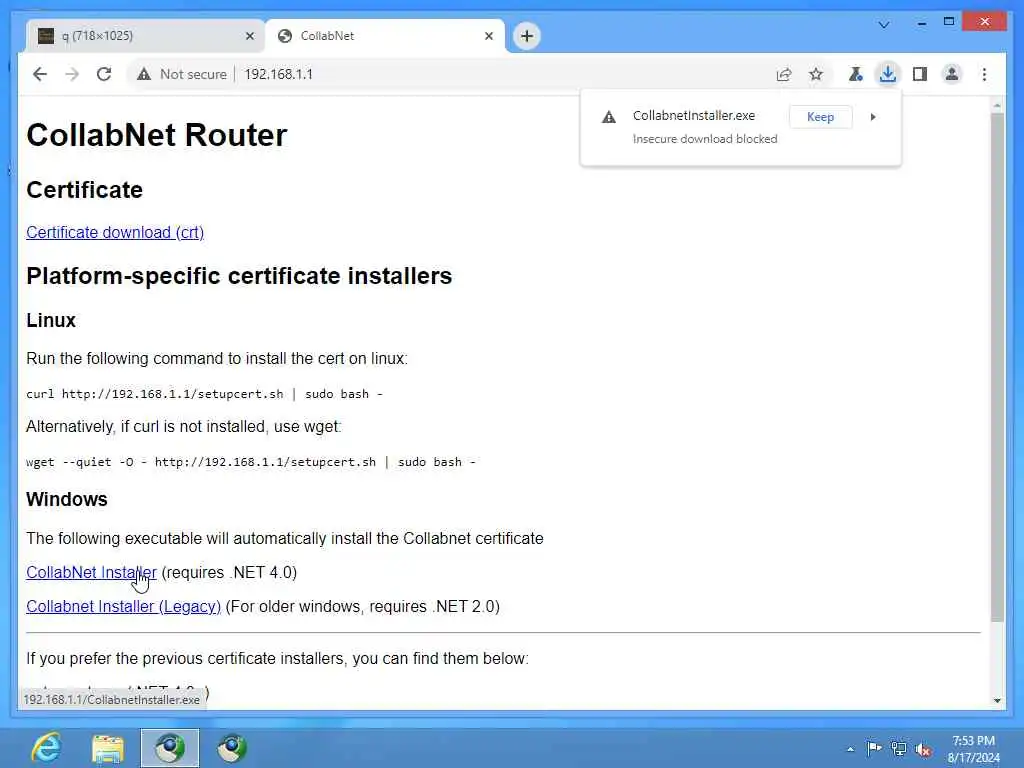The image size is (1024, 768).
Task: Open Internet Explorer from the taskbar
Action: (x=46, y=748)
